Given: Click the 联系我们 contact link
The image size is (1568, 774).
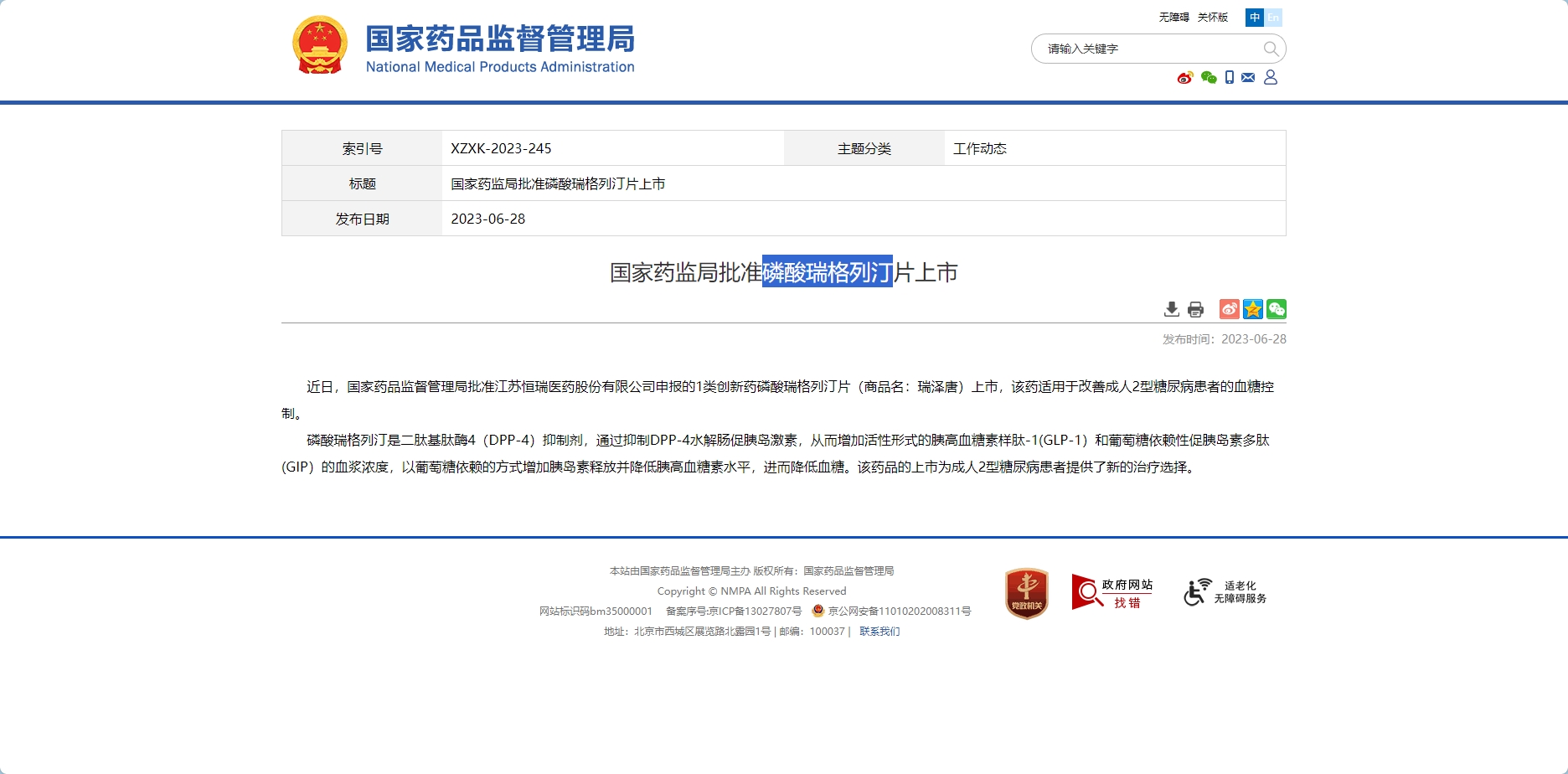Looking at the screenshot, I should point(879,632).
